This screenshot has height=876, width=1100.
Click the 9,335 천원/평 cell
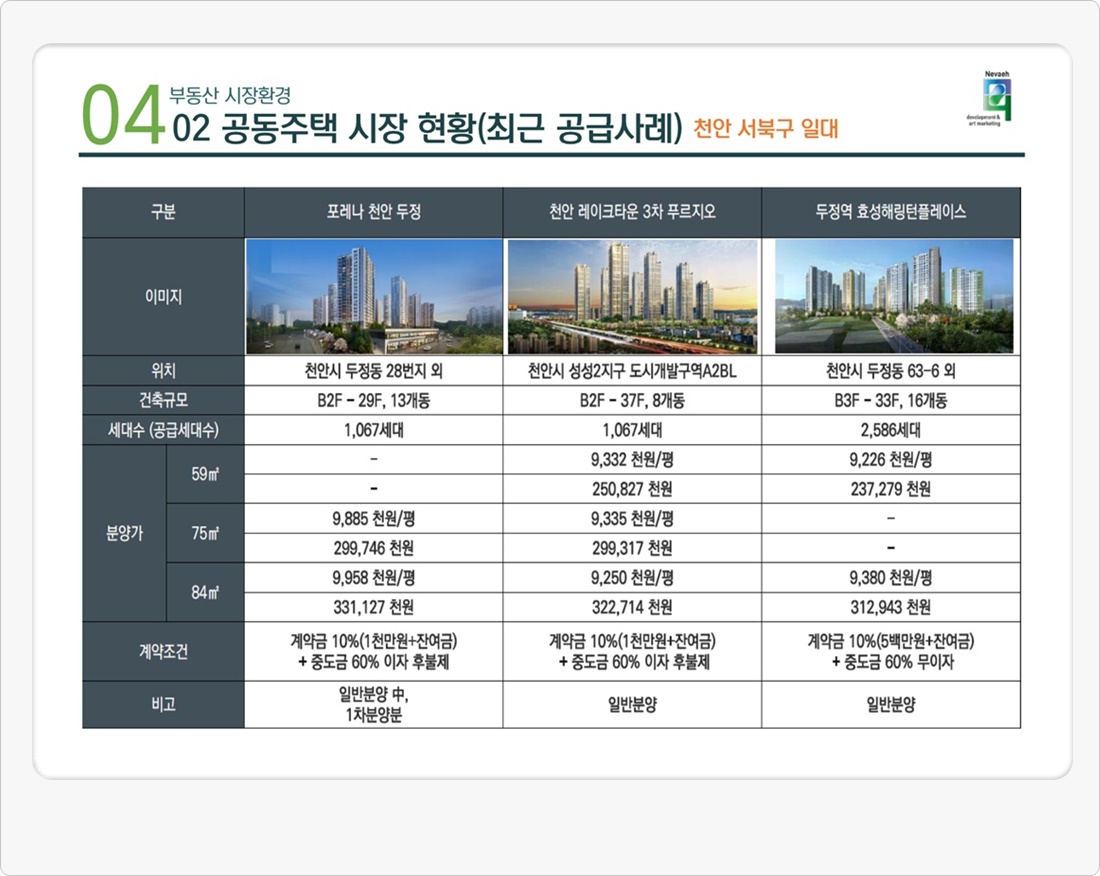pos(632,518)
